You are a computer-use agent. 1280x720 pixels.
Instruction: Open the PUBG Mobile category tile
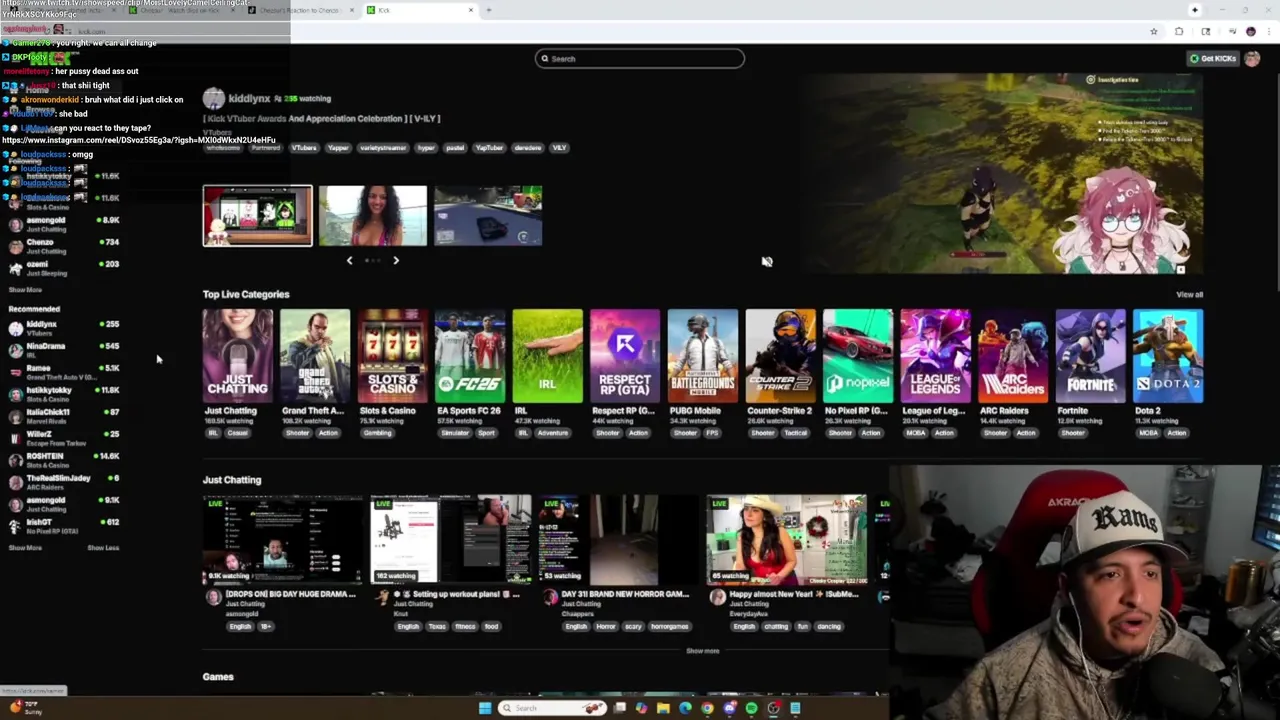click(x=702, y=357)
